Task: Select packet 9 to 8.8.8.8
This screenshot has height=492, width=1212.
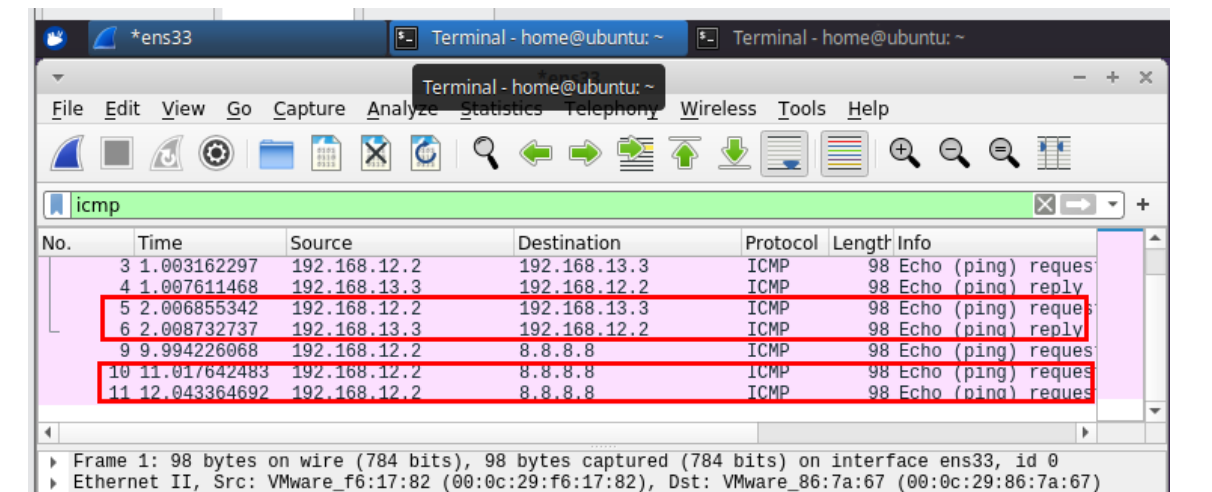Action: 568,350
